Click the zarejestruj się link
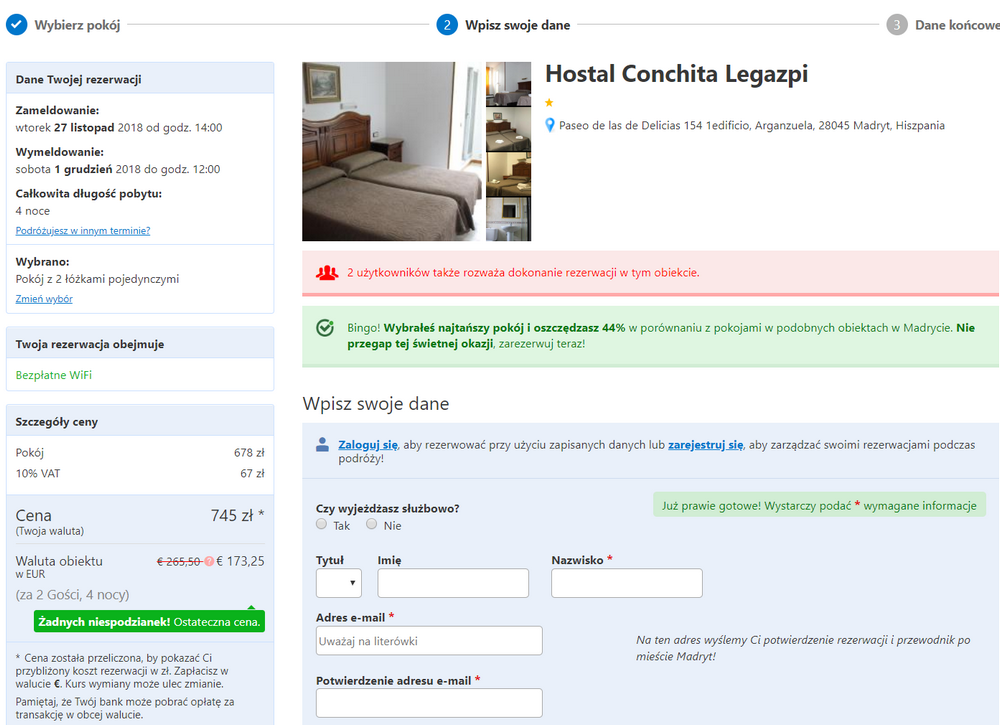1000x725 pixels. click(705, 445)
